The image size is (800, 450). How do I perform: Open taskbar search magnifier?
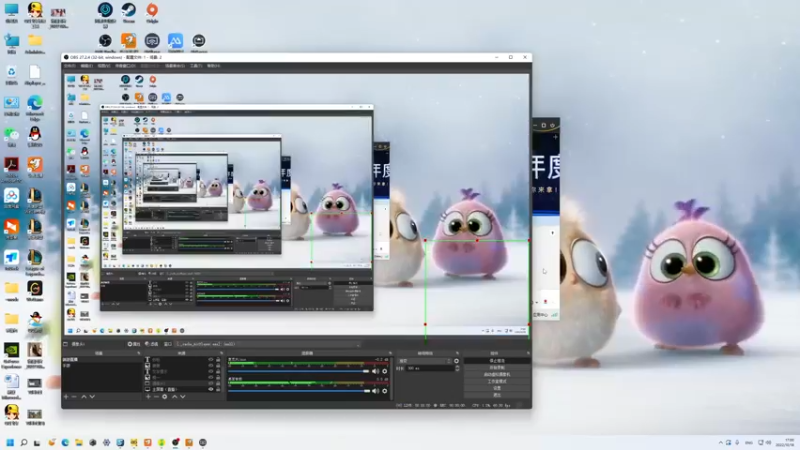click(23, 442)
